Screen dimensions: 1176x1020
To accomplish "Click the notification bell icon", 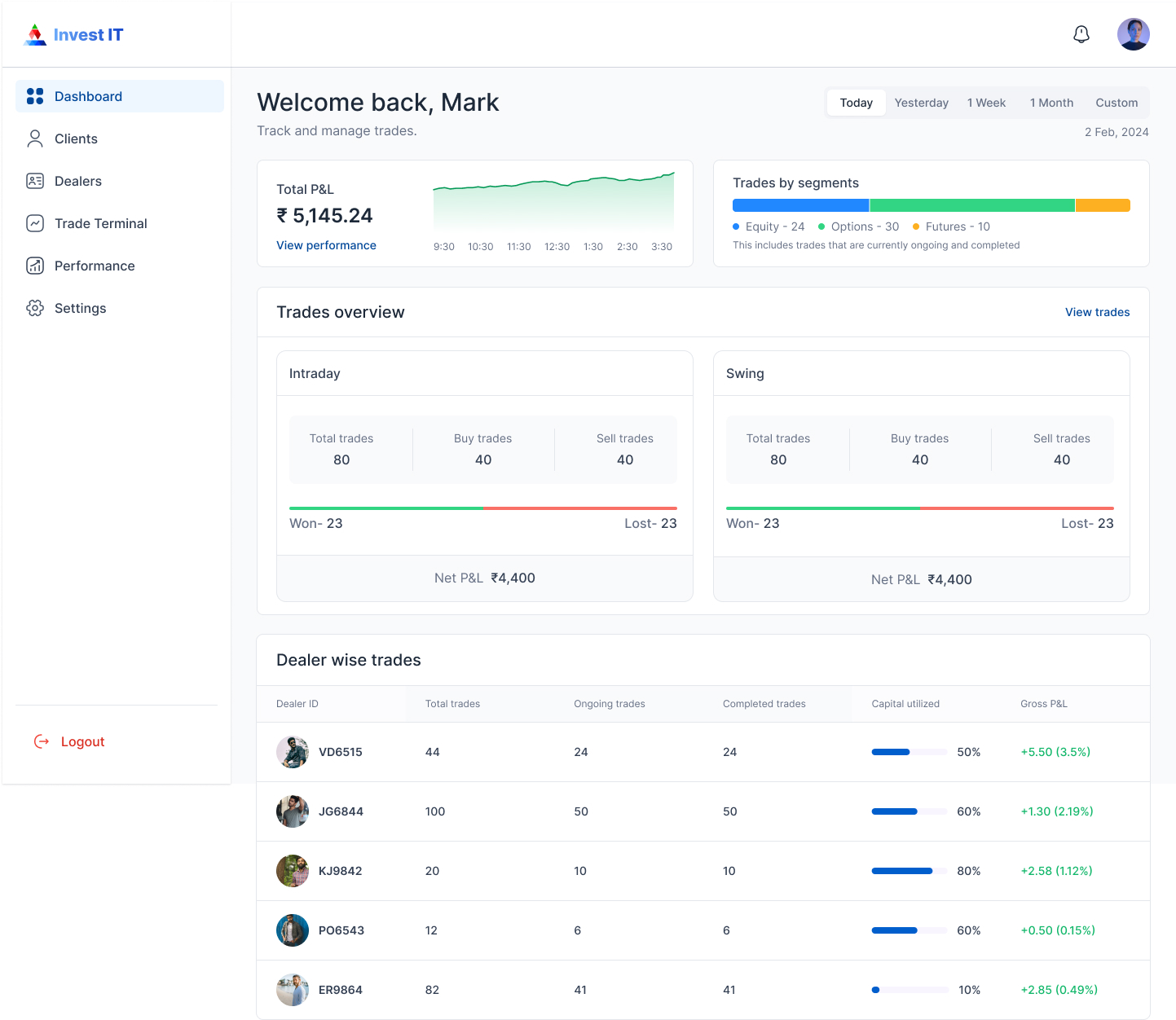I will pyautogui.click(x=1081, y=34).
